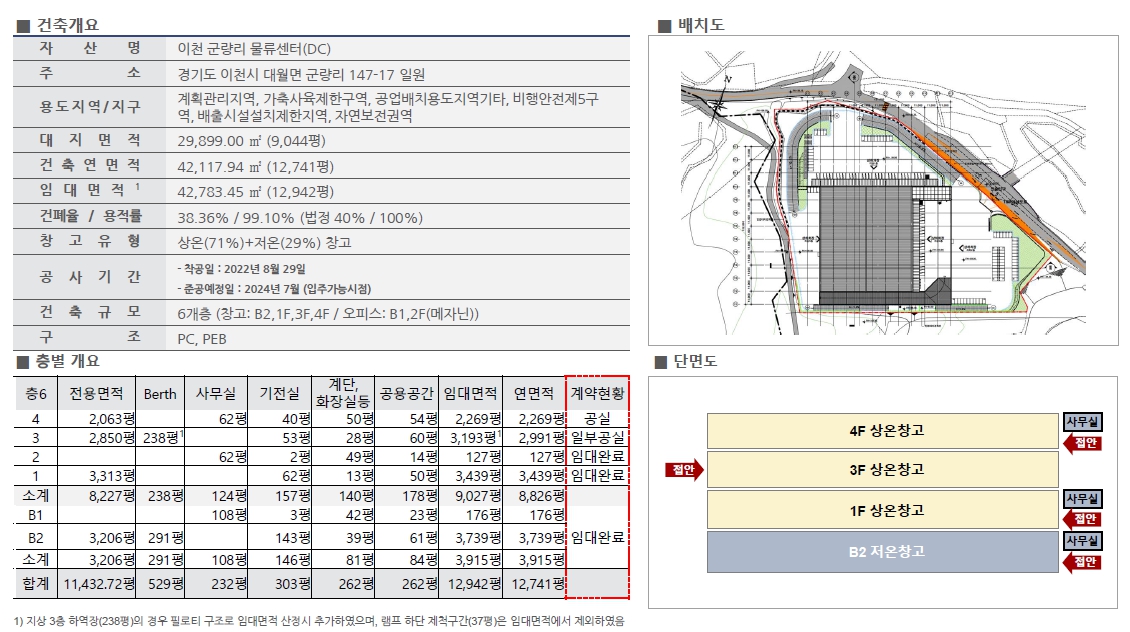Screen dimensions: 1130x632
Task: Click the 사무실 tag beside 1F 상온창고
Action: tap(1082, 499)
